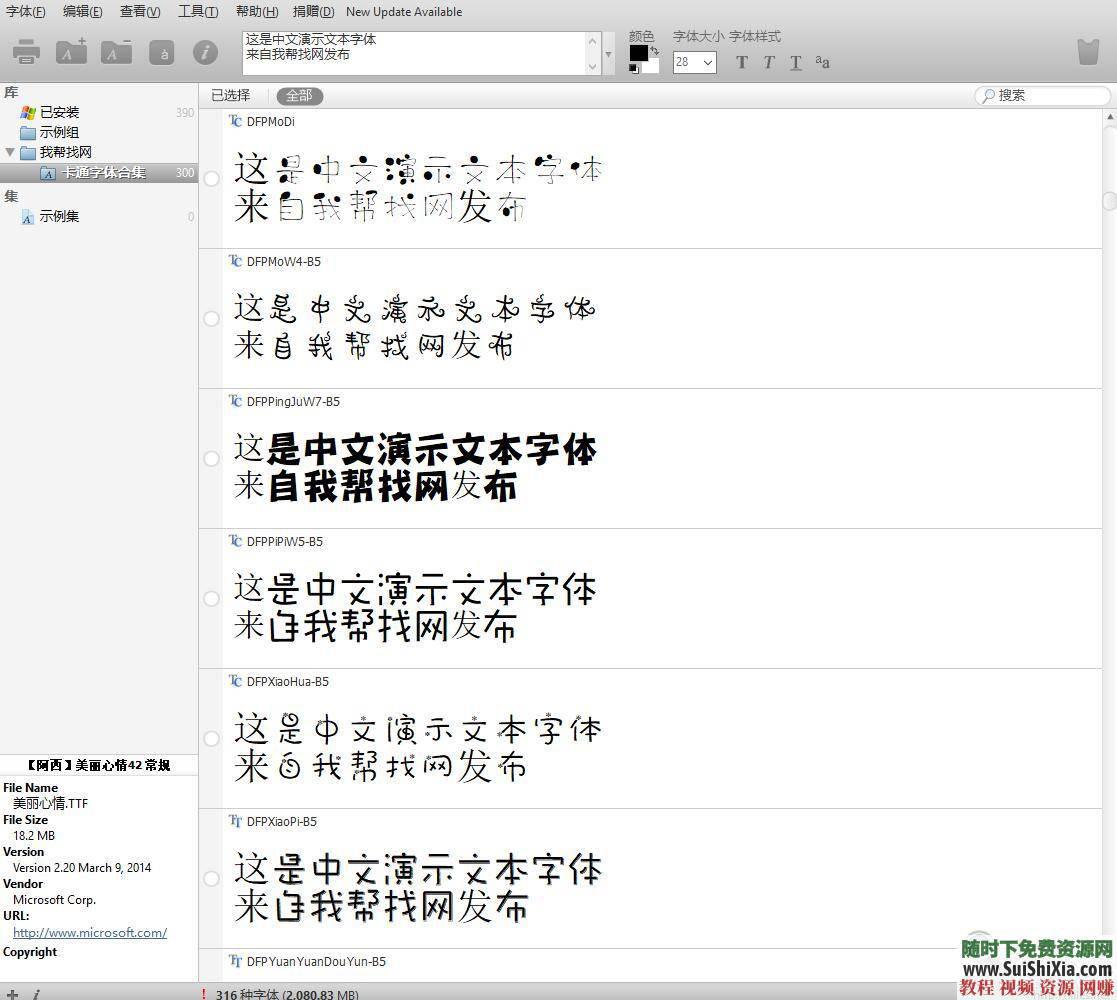Select the DFPMoDi font radio button
This screenshot has width=1117, height=1000.
point(211,179)
